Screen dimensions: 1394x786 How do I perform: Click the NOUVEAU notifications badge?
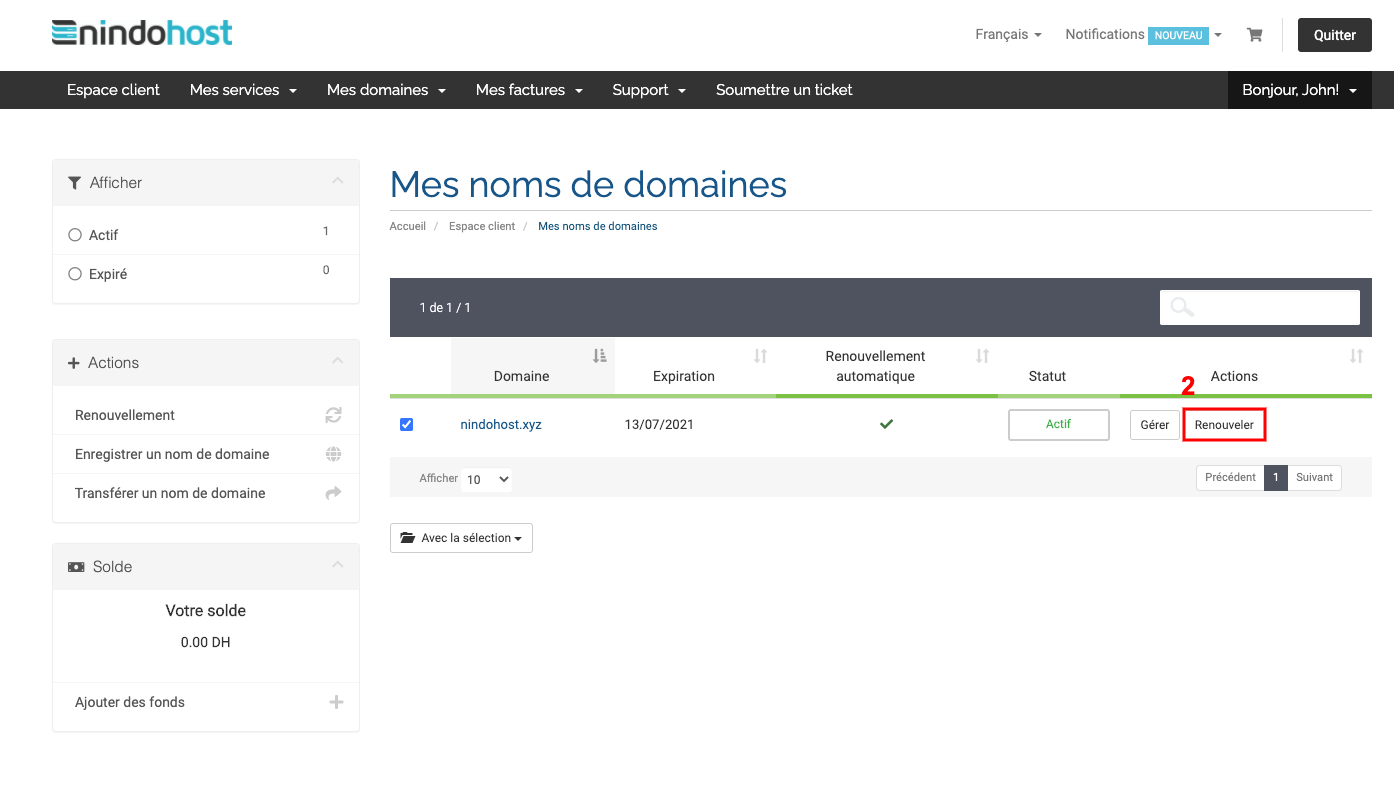click(1178, 35)
